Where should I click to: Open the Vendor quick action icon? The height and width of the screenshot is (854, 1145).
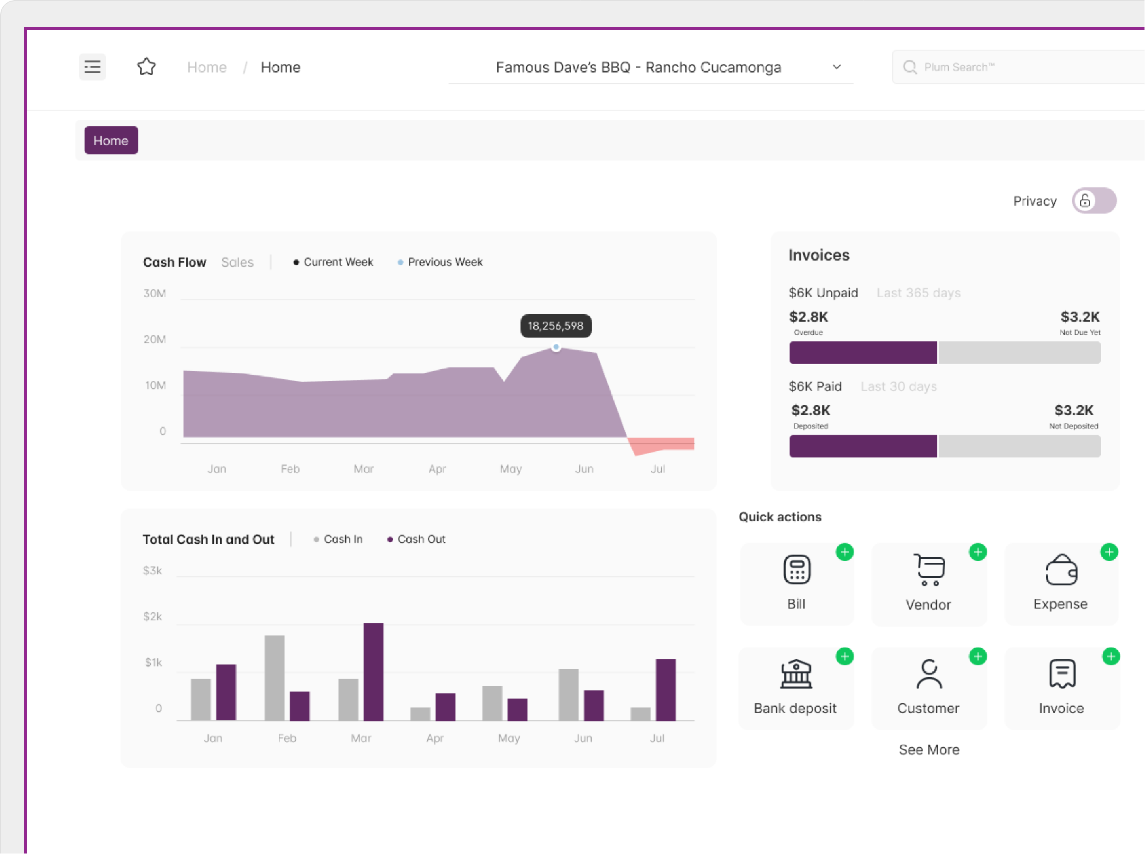click(929, 570)
